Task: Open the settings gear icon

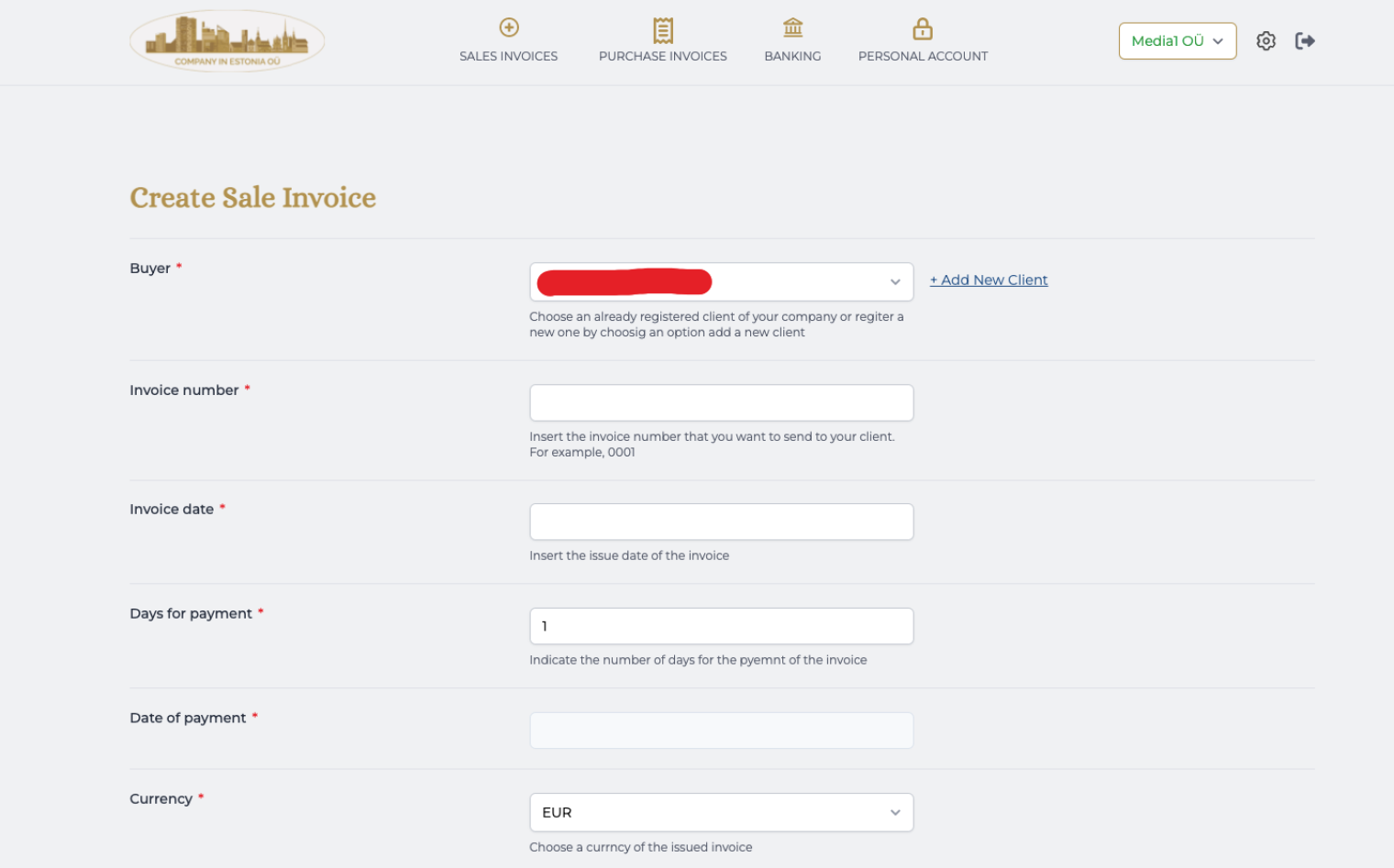Action: point(1266,40)
